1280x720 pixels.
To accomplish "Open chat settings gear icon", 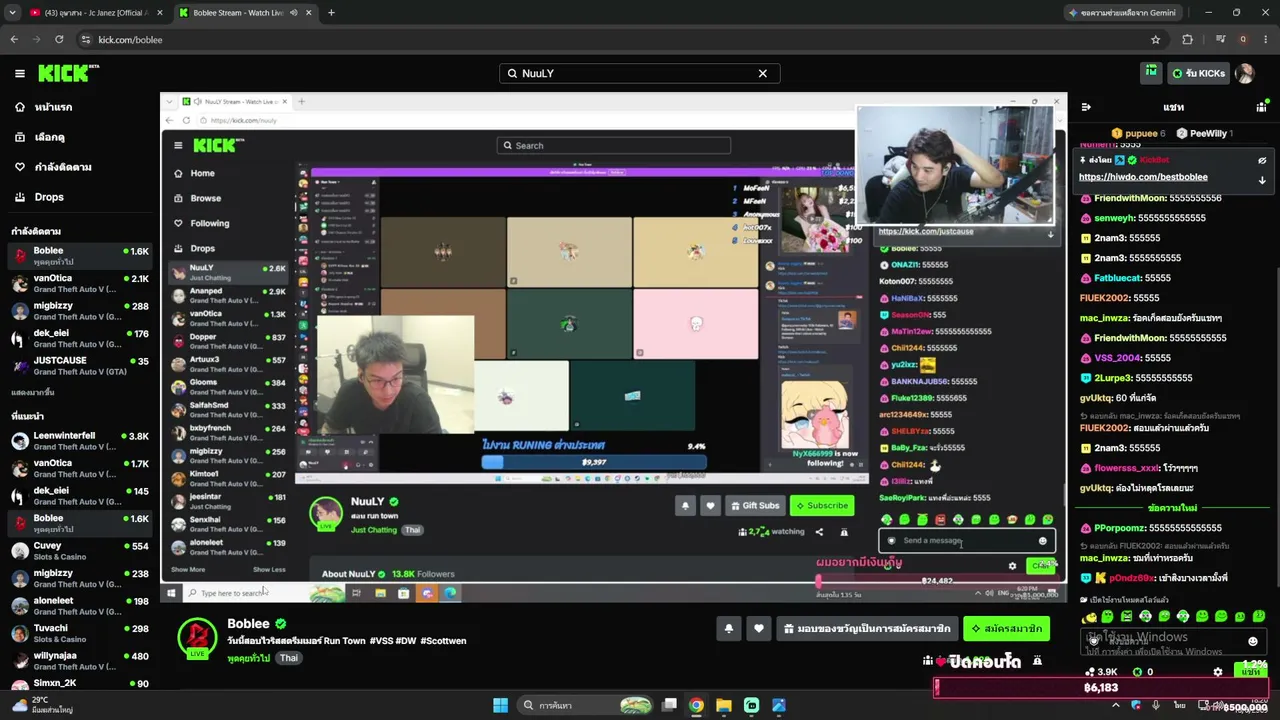I will [x=1217, y=672].
